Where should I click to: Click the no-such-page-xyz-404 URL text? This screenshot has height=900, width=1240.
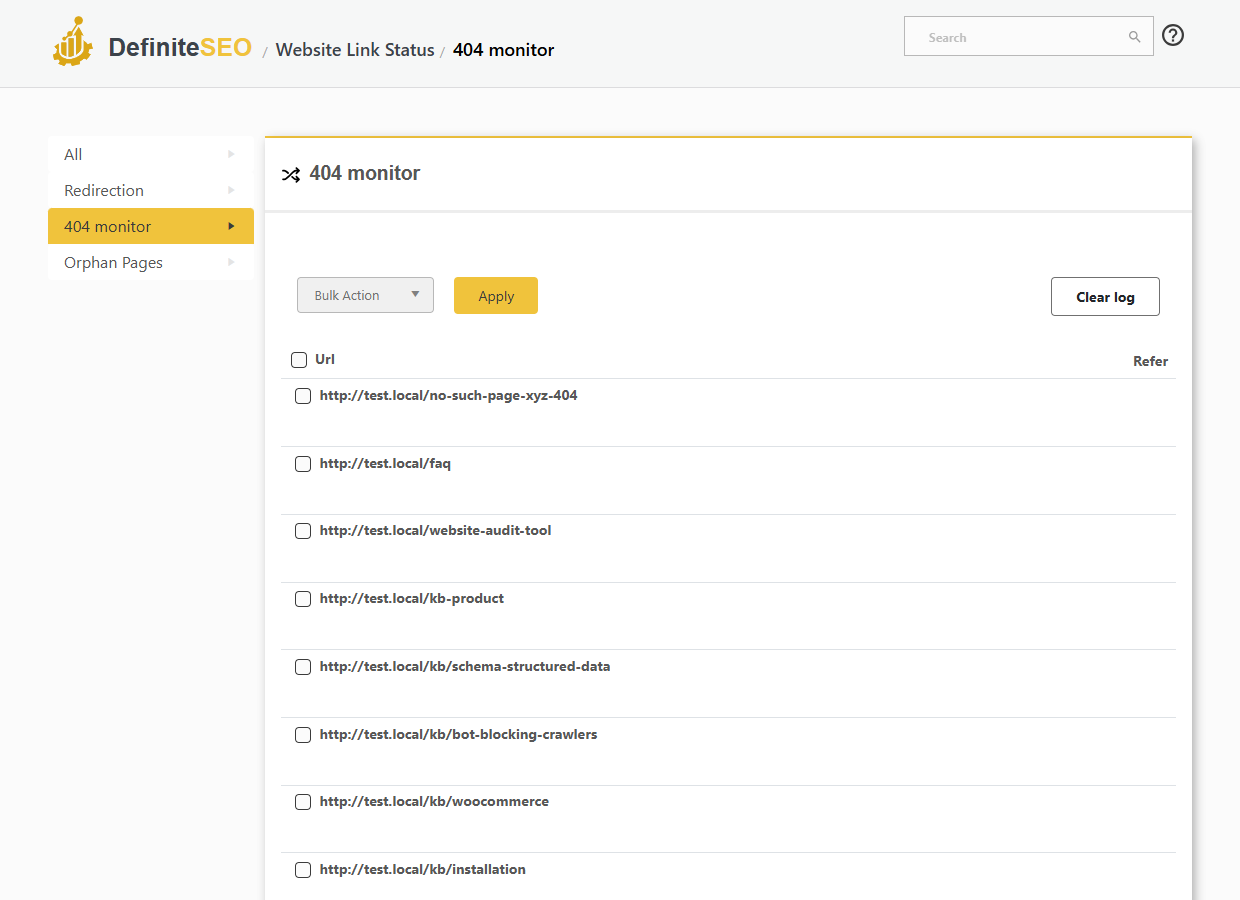click(448, 395)
